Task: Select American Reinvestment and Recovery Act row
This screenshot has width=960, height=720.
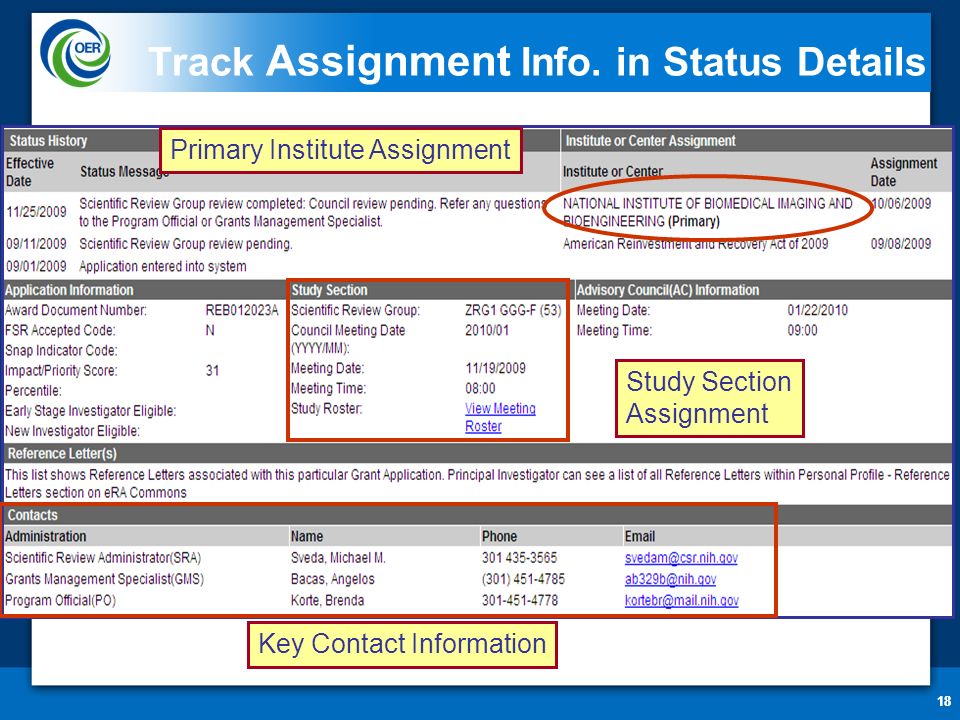Action: coord(696,244)
